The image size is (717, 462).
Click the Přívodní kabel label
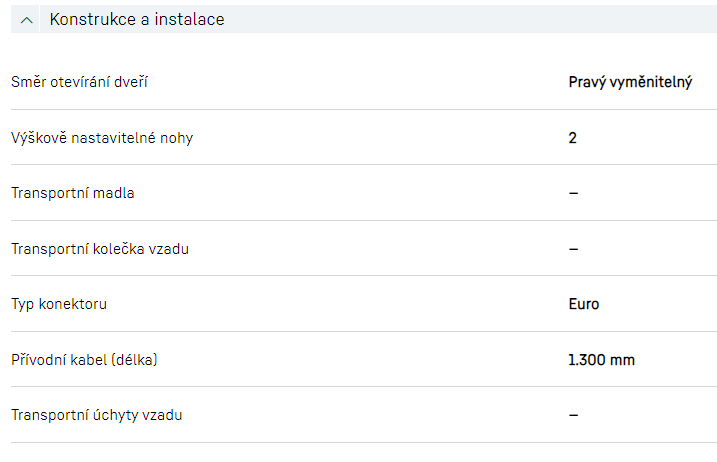pos(56,359)
